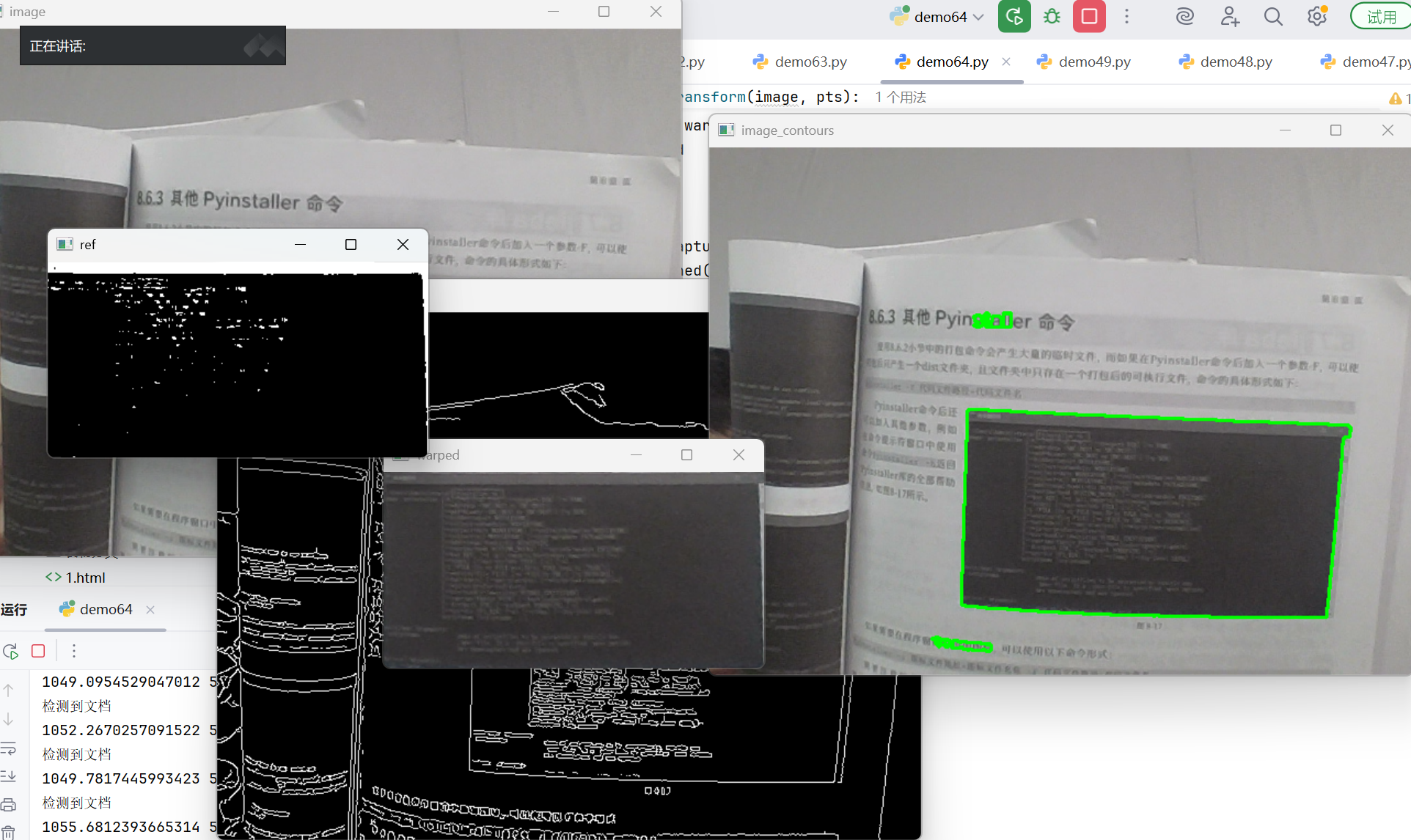The image size is (1411, 840).
Task: Switch to the demo63.py editor tab
Action: [x=810, y=62]
